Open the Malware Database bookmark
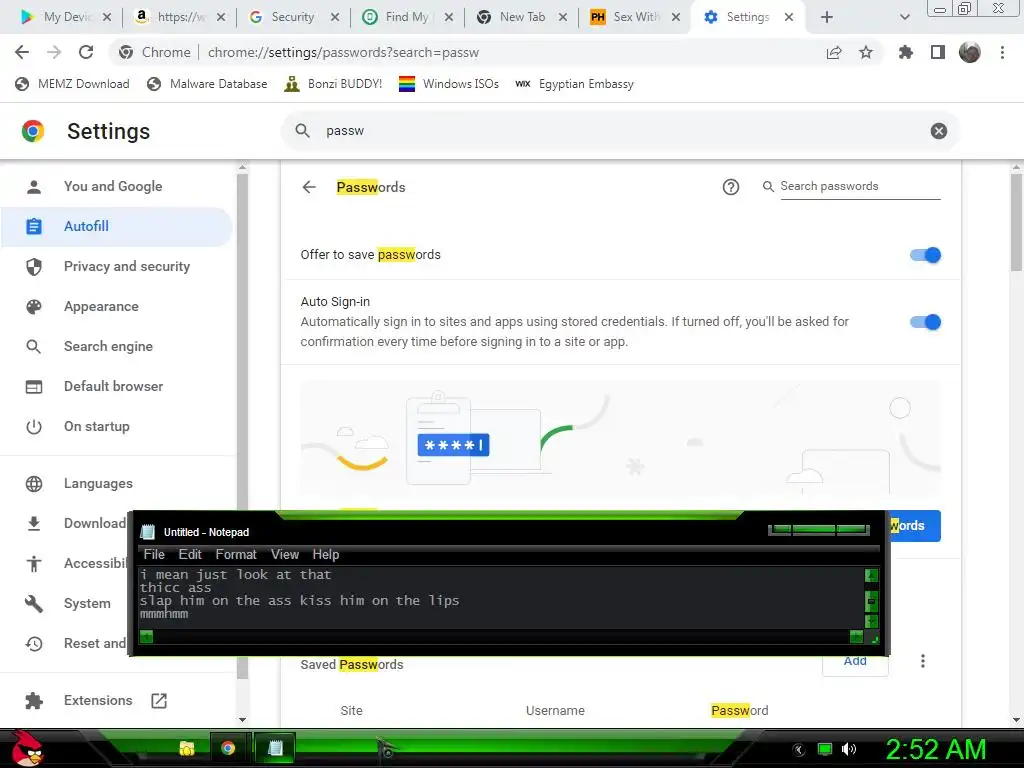 point(207,84)
